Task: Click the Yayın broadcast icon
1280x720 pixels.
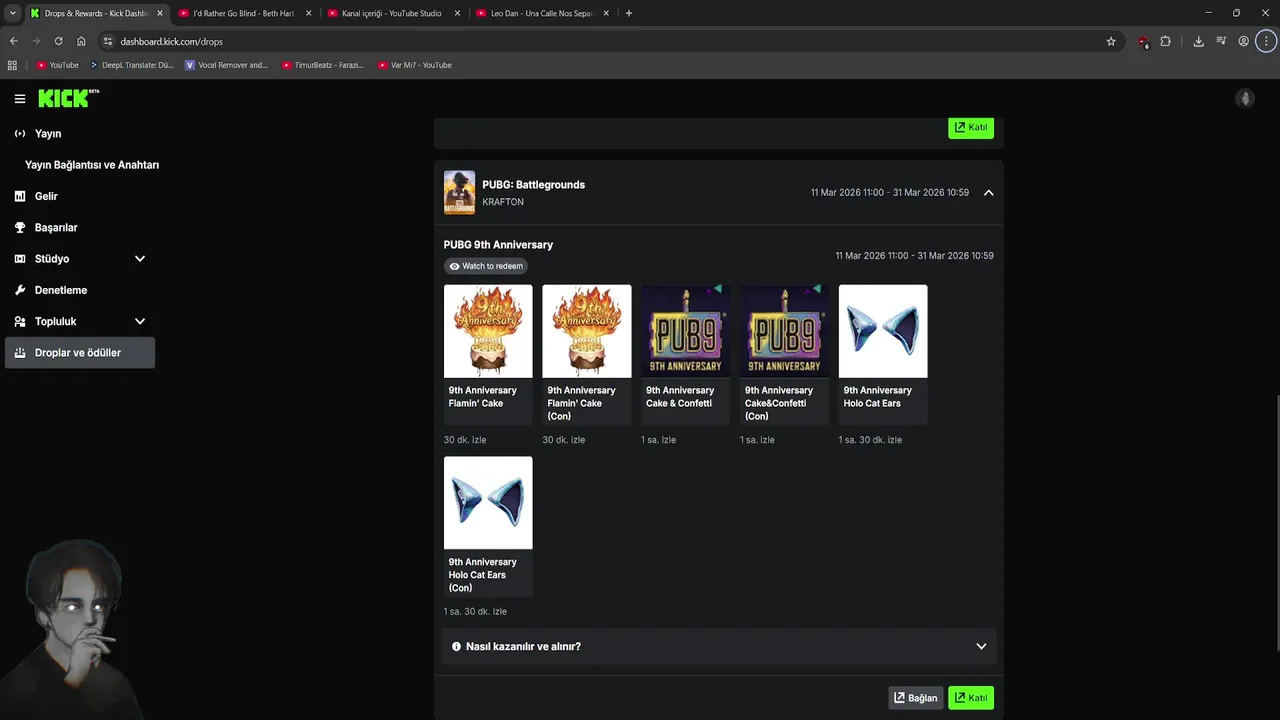Action: click(x=20, y=133)
